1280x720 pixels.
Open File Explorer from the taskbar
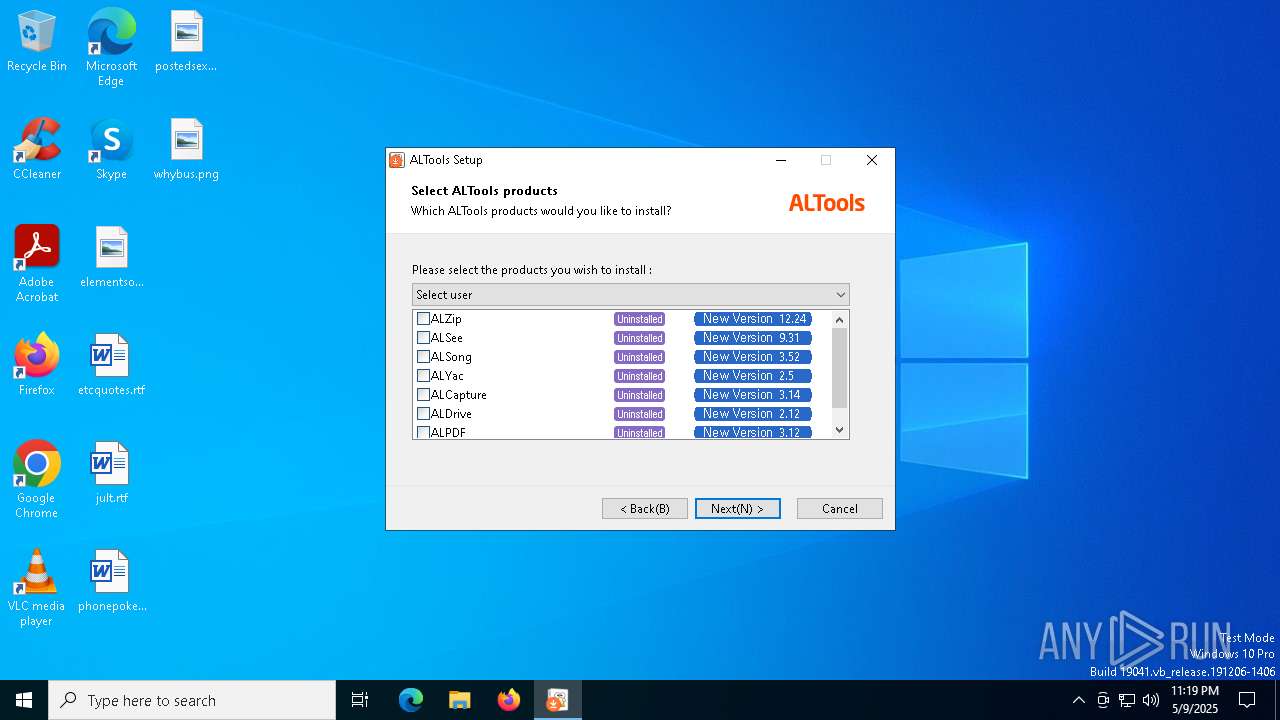pos(460,700)
